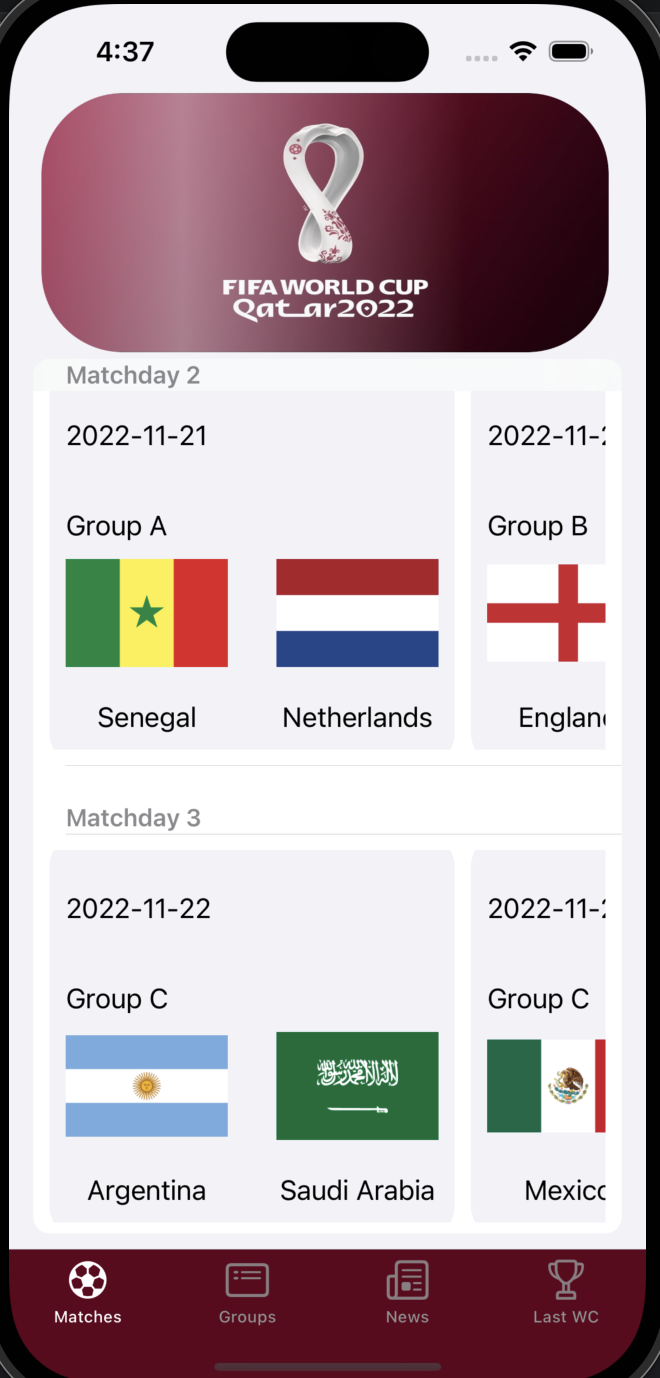This screenshot has width=660, height=1378.
Task: Tap the battery indicator in status bar
Action: tap(570, 51)
